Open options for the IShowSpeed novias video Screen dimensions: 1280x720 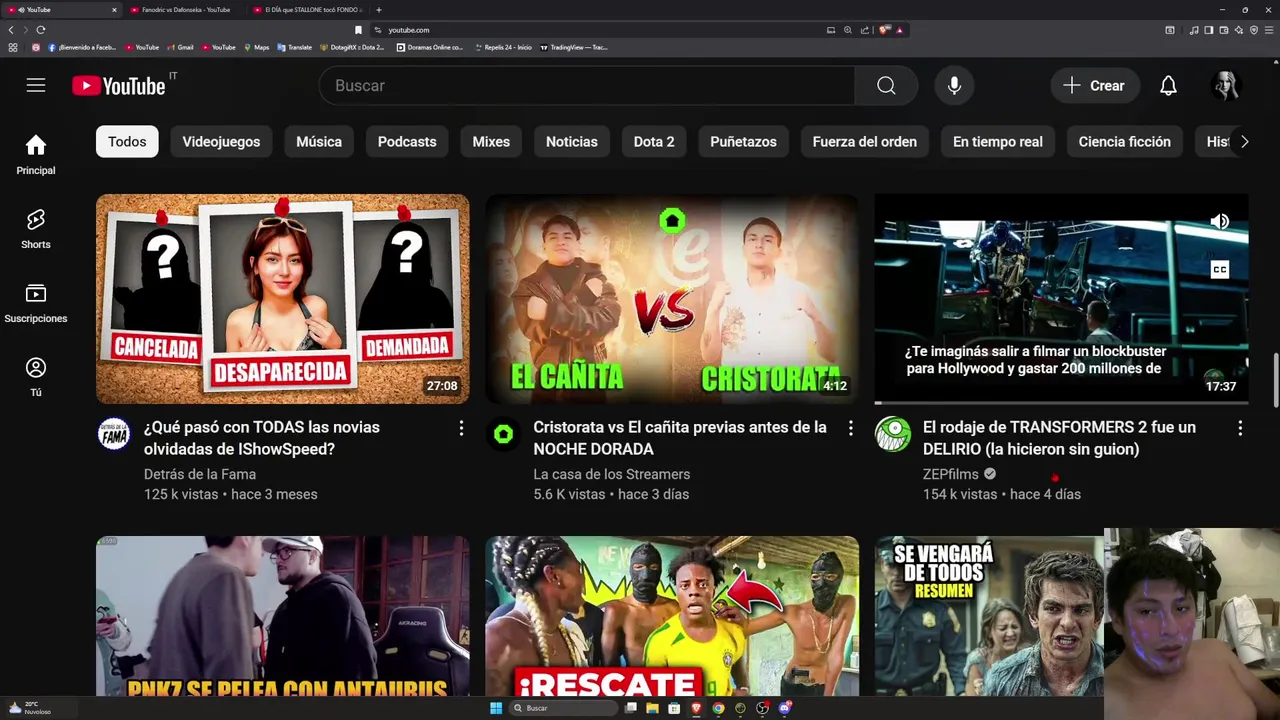[x=461, y=428]
